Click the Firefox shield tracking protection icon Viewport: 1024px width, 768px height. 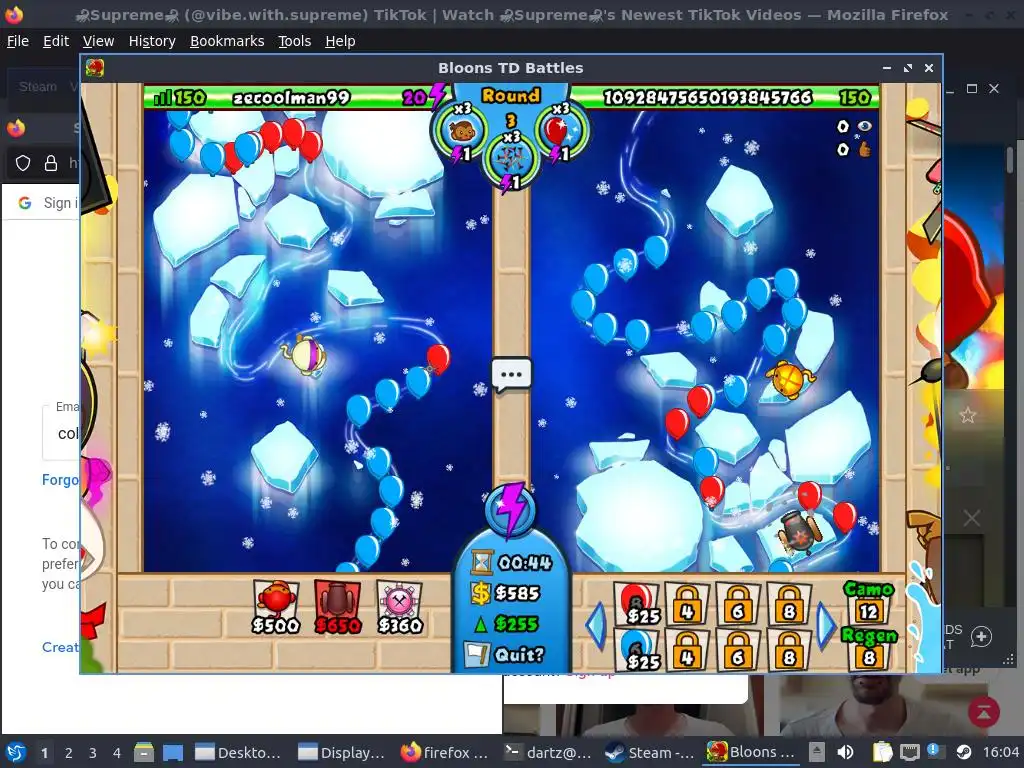[23, 163]
